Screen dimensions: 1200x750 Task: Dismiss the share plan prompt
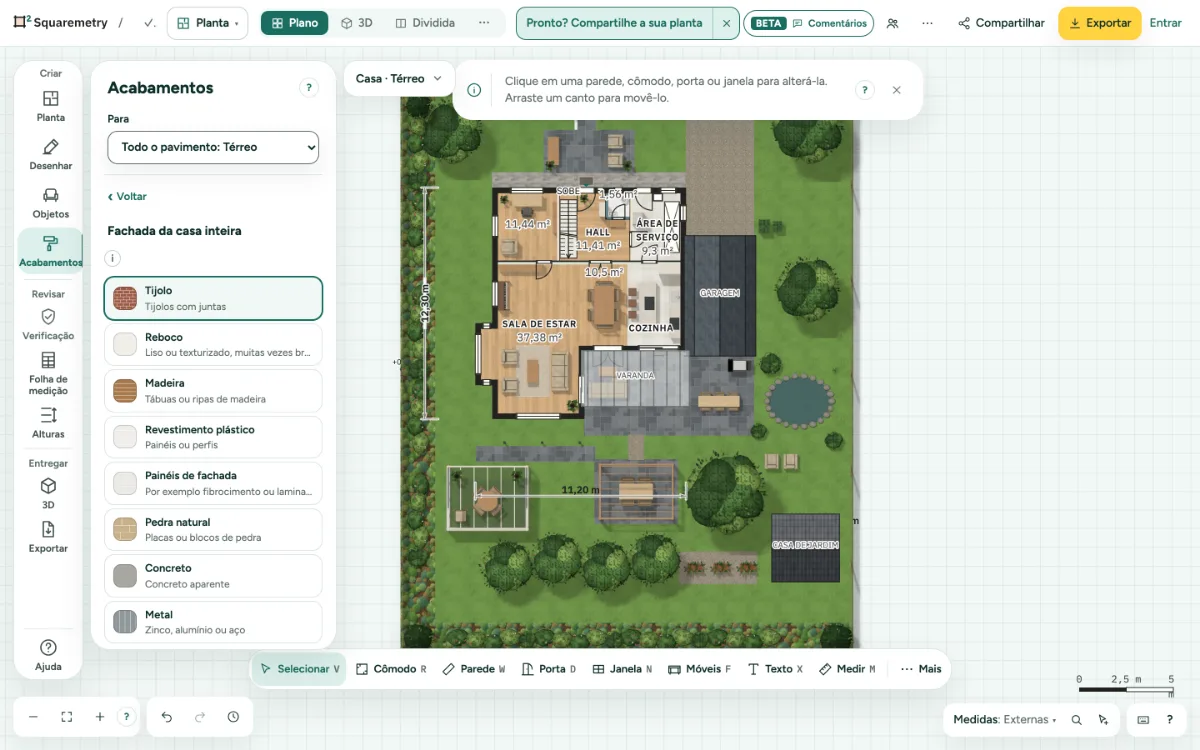coord(726,23)
